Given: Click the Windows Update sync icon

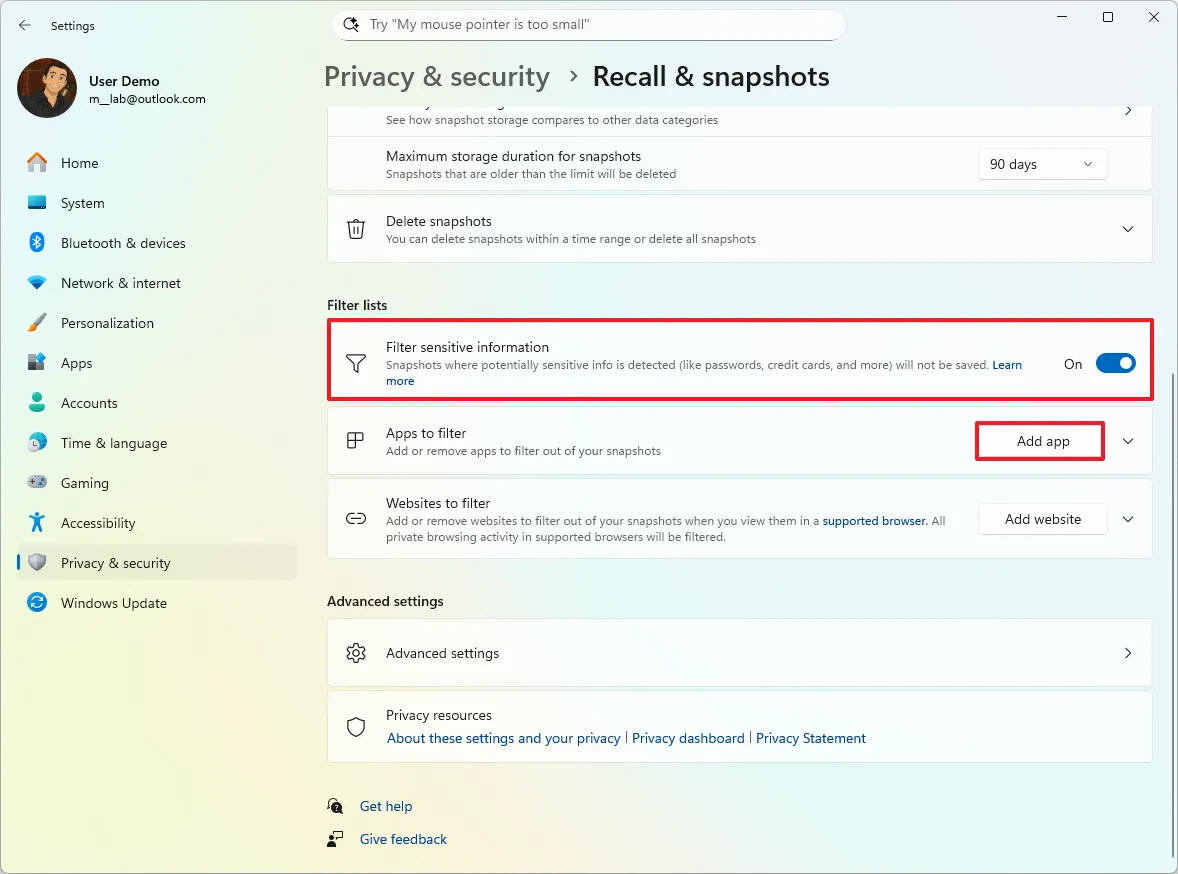Looking at the screenshot, I should (37, 603).
